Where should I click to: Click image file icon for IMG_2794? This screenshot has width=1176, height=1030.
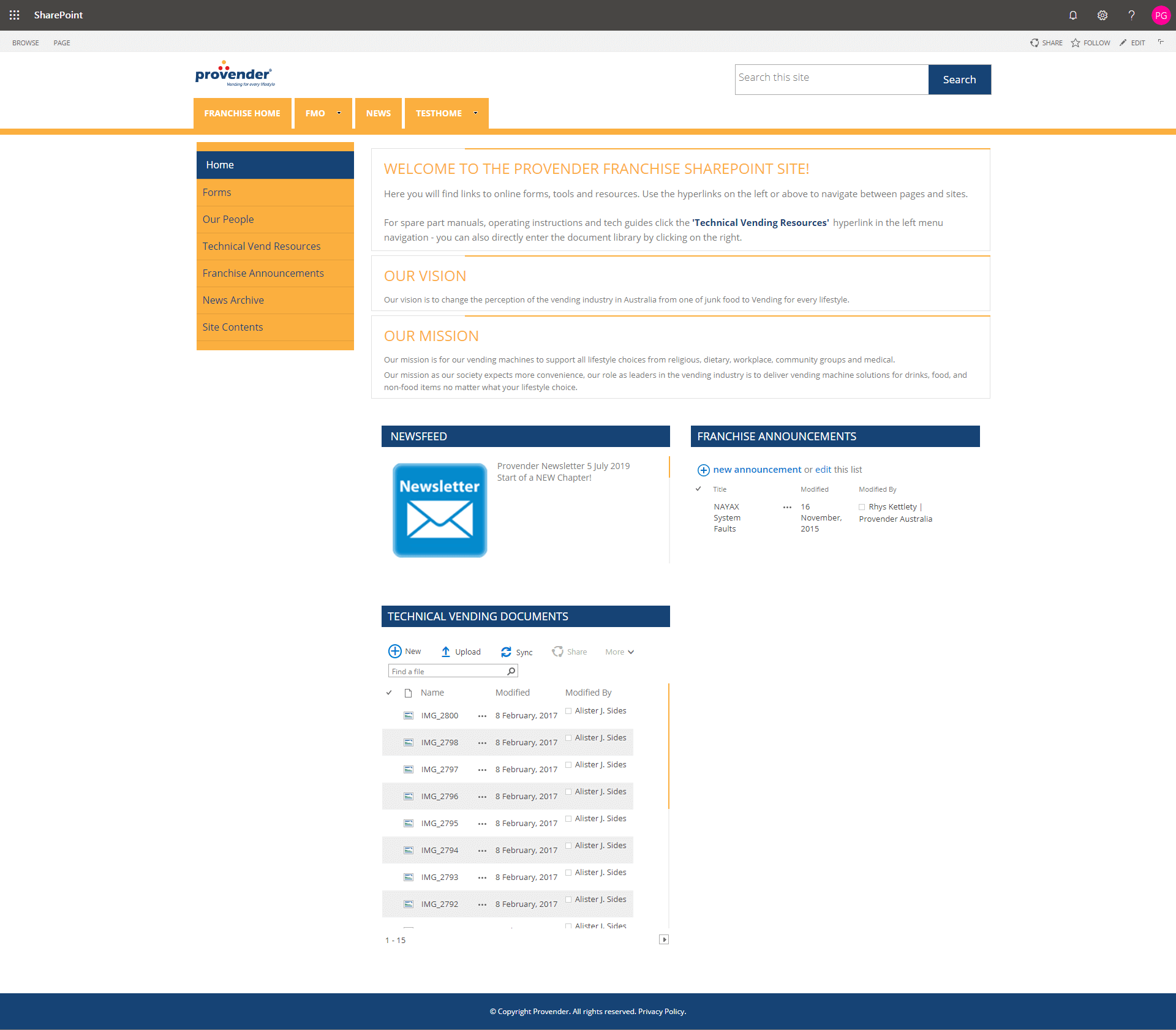pos(409,850)
